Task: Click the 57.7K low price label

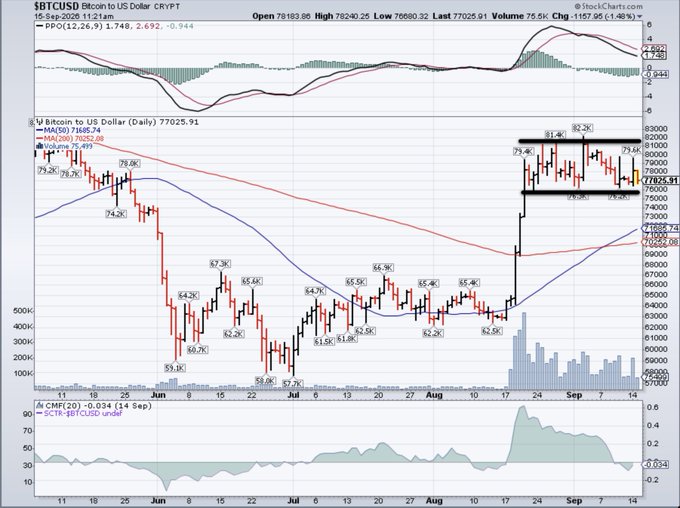Action: pos(293,384)
